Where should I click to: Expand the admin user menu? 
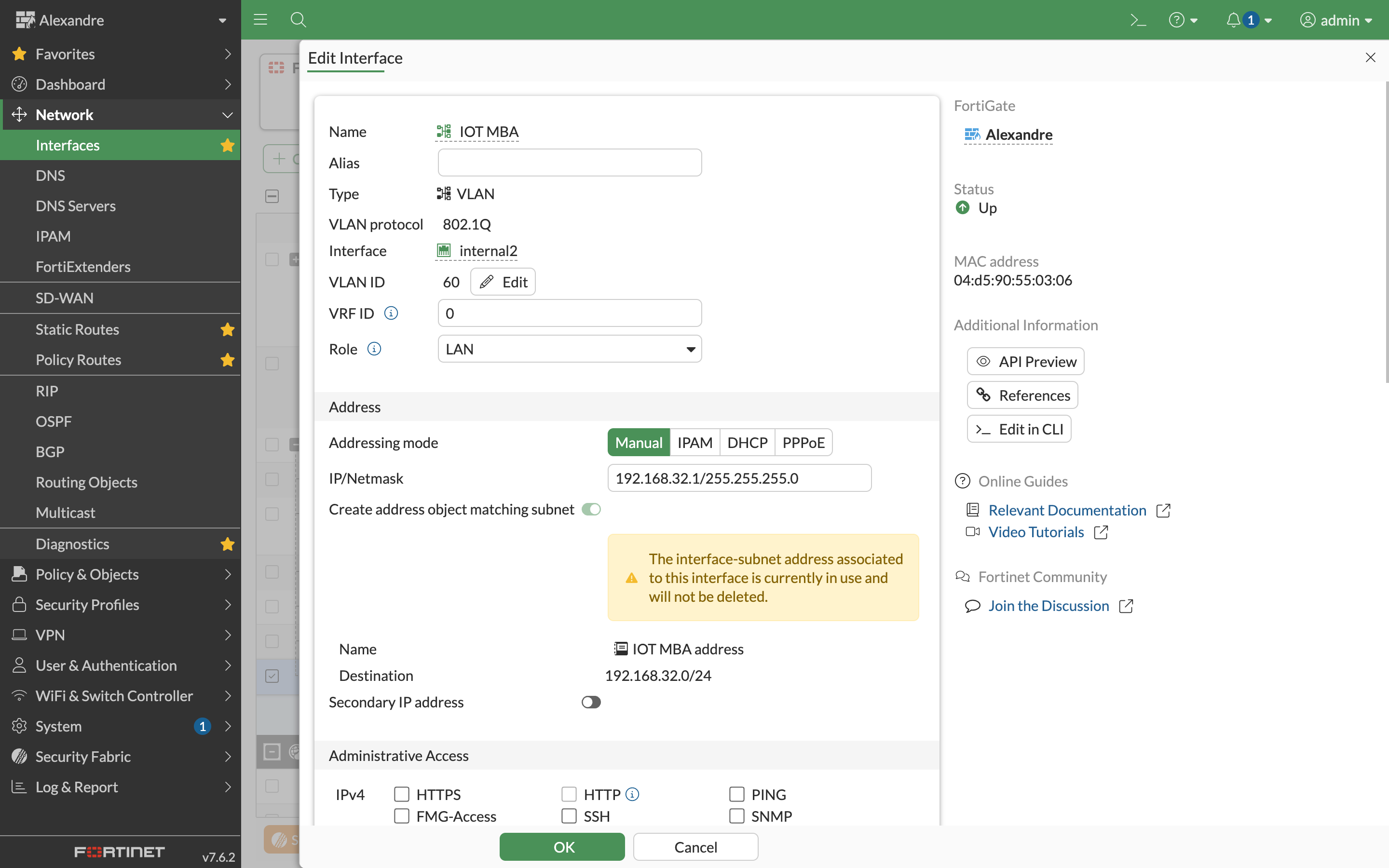click(1336, 20)
